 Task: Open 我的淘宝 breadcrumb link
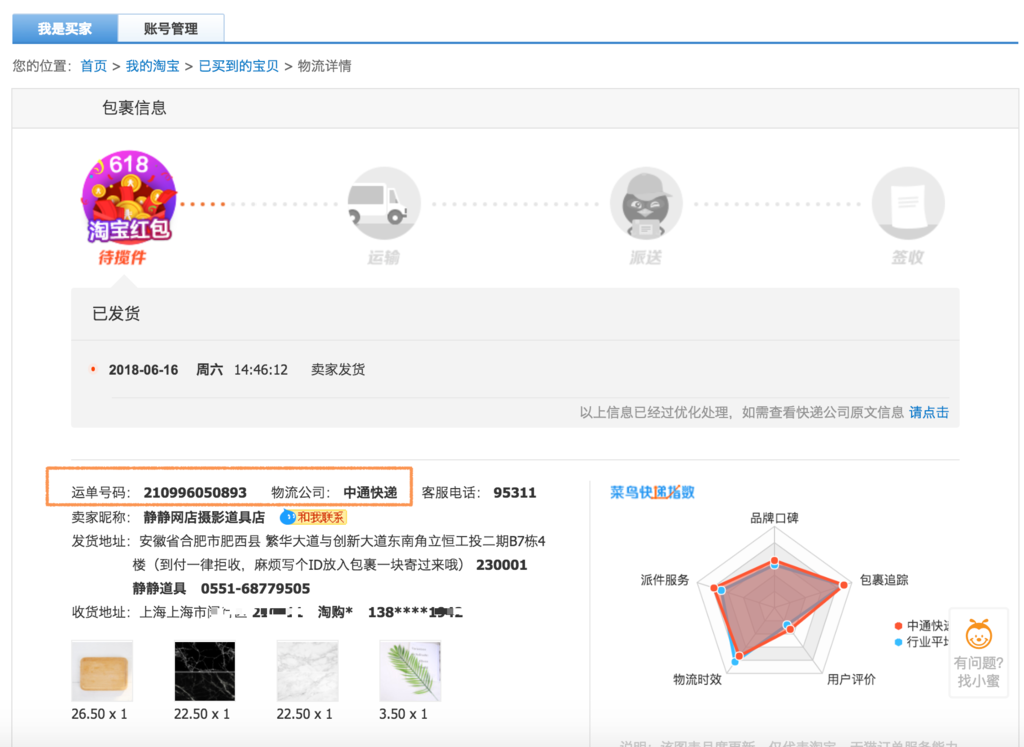pyautogui.click(x=152, y=66)
